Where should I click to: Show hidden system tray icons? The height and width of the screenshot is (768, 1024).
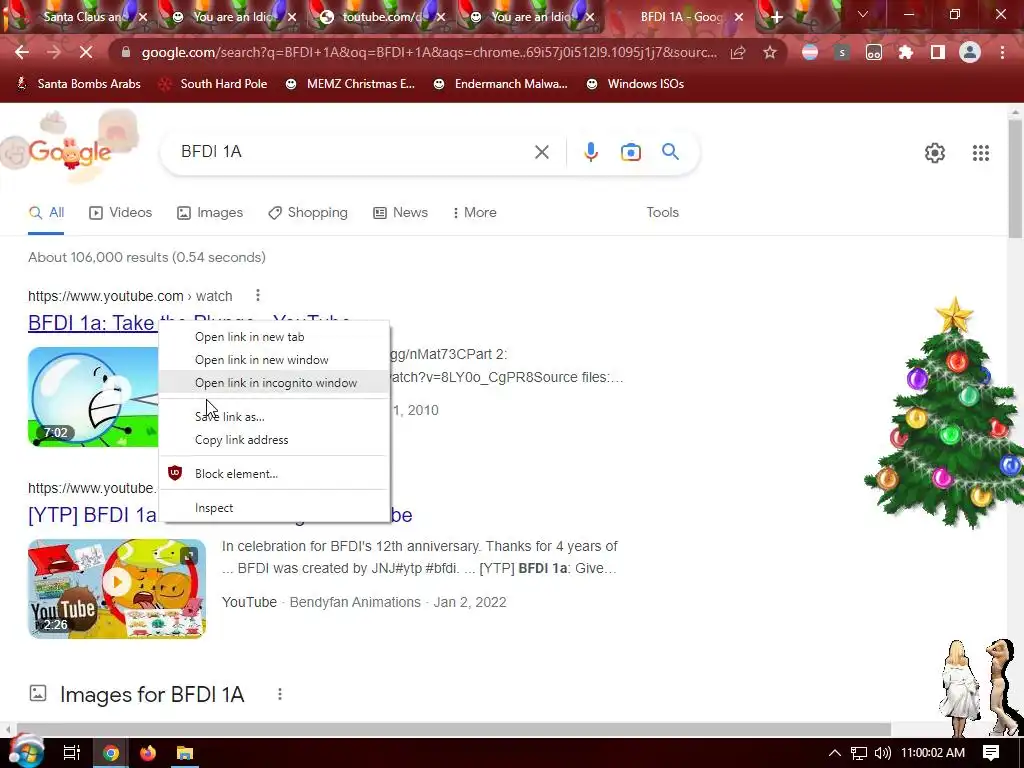[835, 753]
